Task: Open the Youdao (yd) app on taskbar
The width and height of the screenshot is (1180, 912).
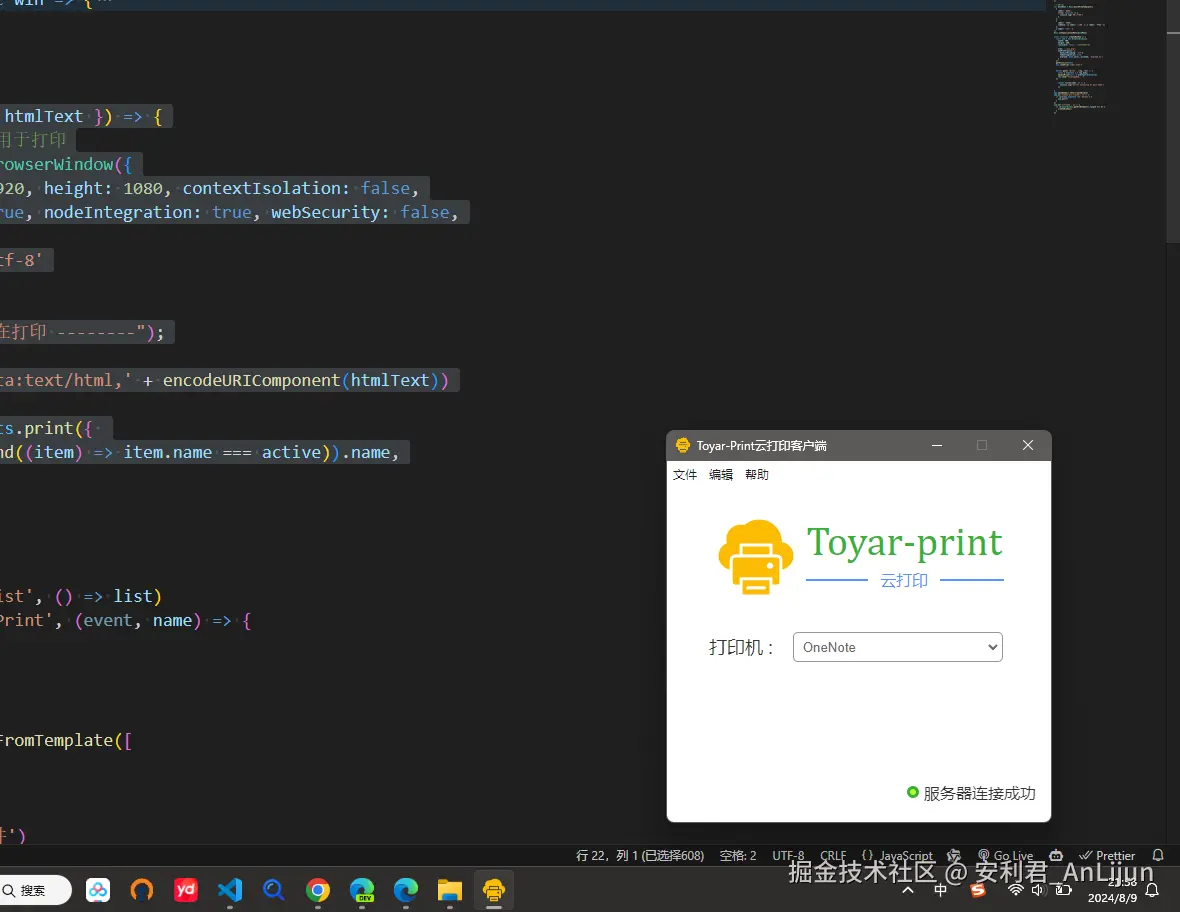Action: [x=186, y=890]
